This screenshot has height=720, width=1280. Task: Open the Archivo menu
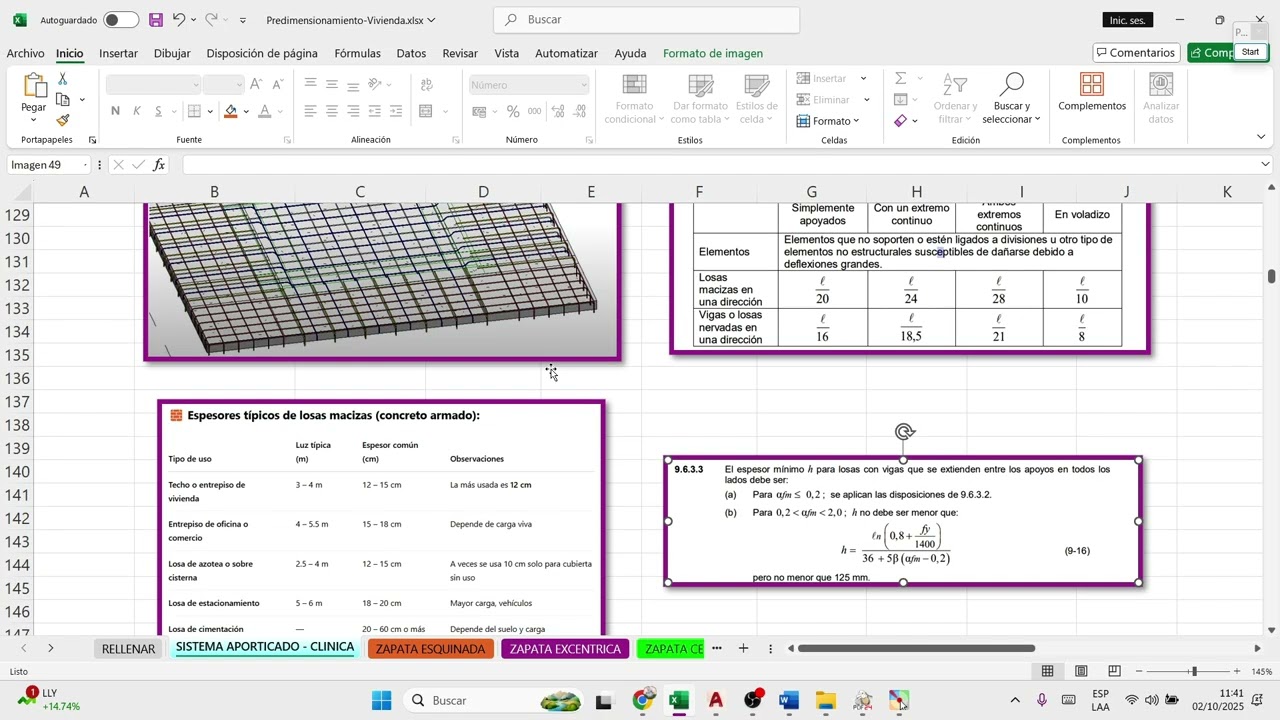click(x=25, y=53)
